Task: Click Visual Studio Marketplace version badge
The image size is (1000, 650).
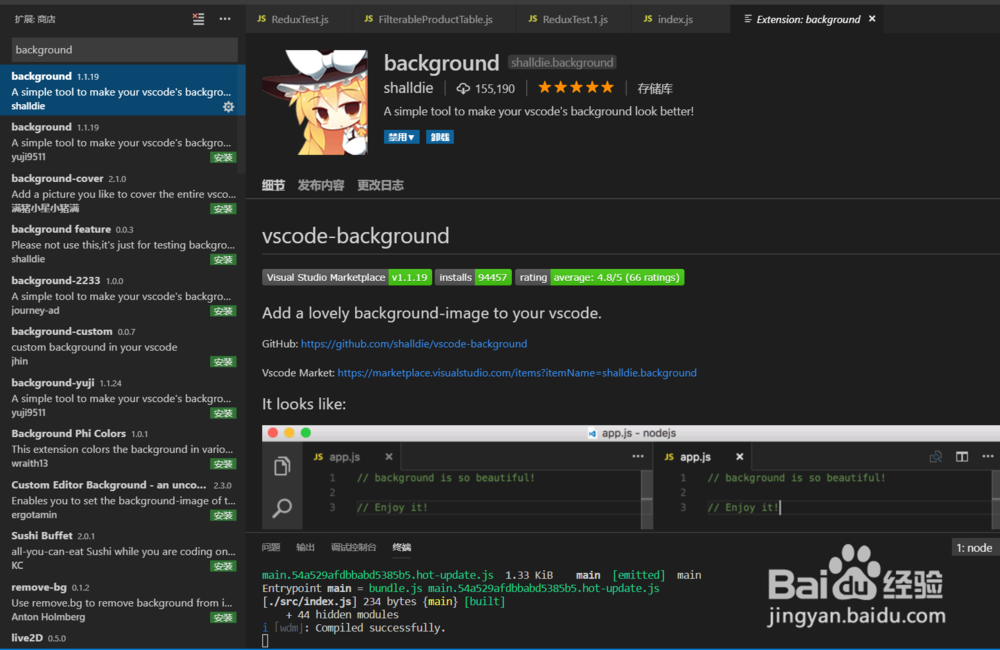Action: click(x=347, y=277)
